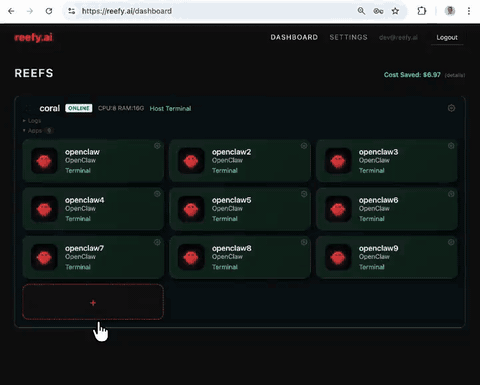480x385 pixels.
Task: Reload the reefy.ai dashboard page
Action: (49, 11)
